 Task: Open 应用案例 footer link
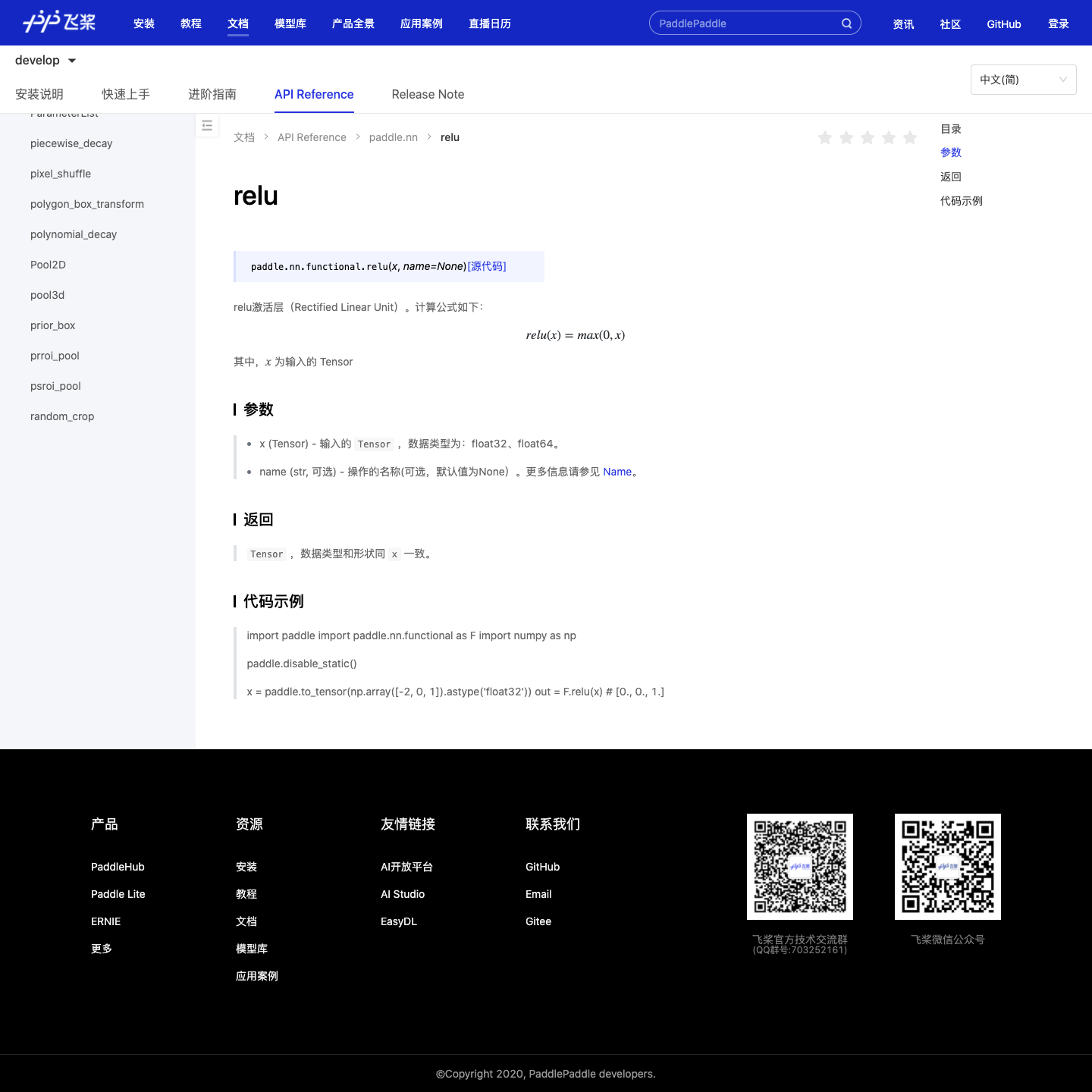257,976
